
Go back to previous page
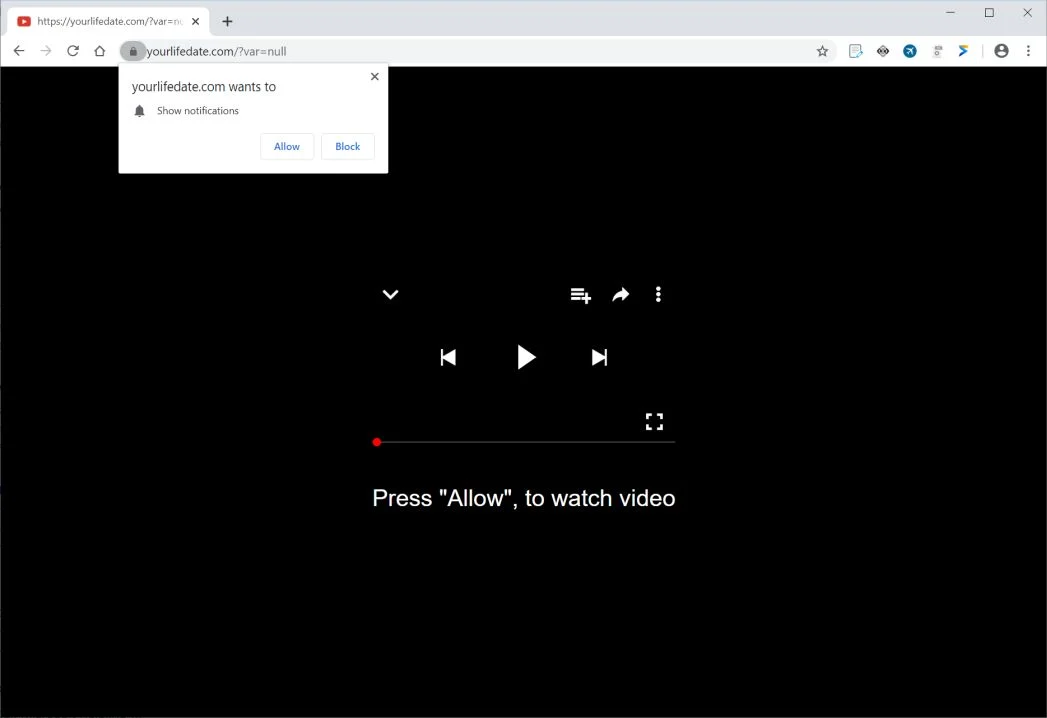click(x=19, y=51)
